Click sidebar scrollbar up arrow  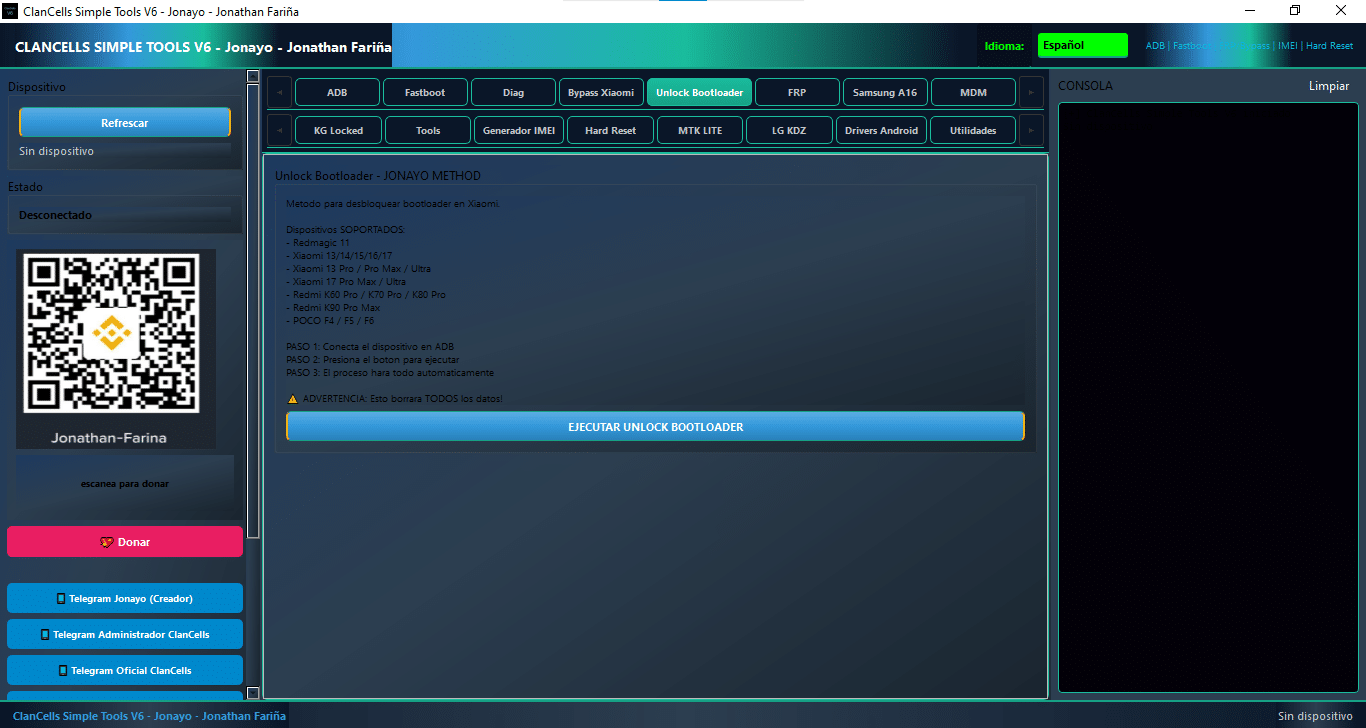point(253,76)
